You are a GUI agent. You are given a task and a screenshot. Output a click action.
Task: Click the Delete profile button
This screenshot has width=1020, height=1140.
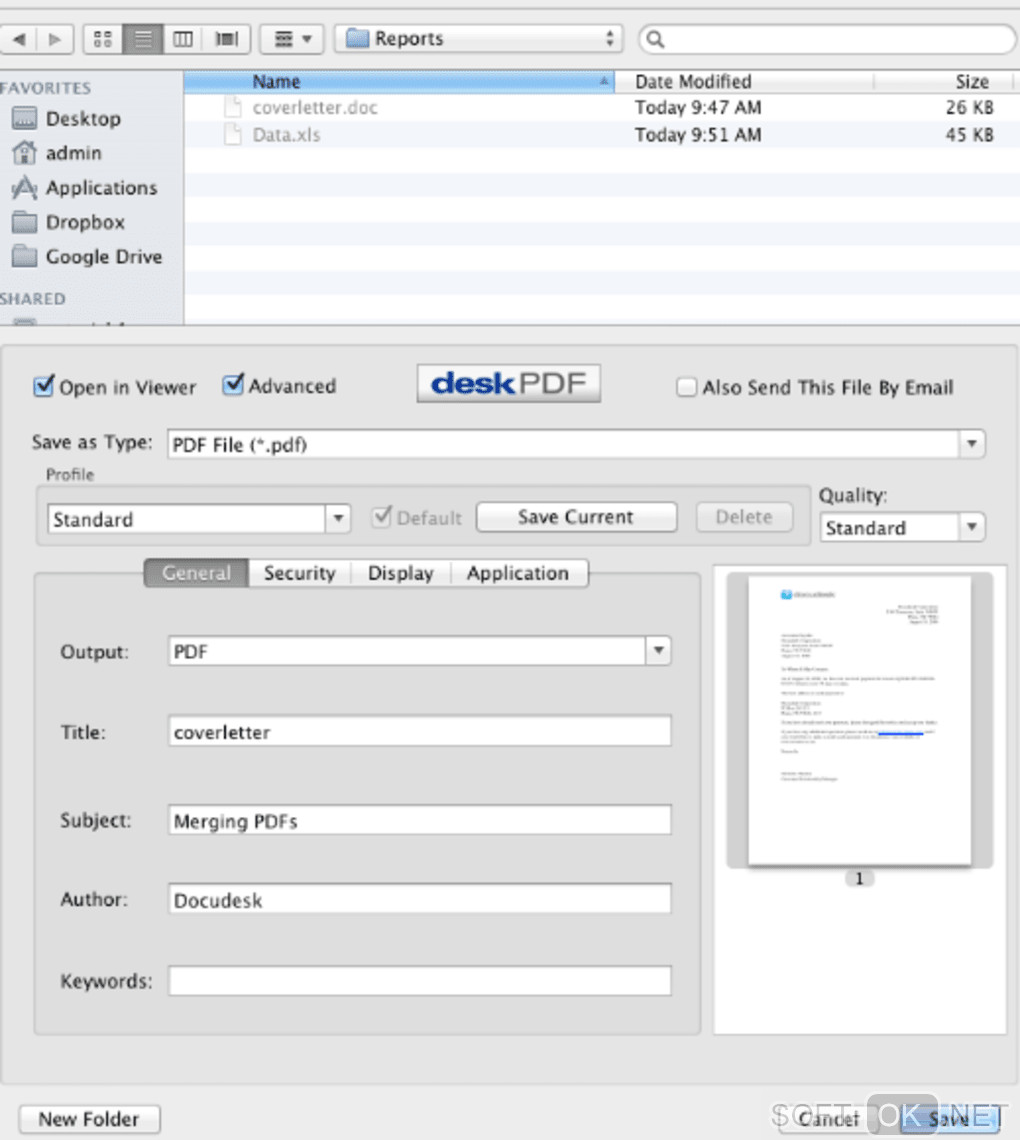pyautogui.click(x=744, y=517)
